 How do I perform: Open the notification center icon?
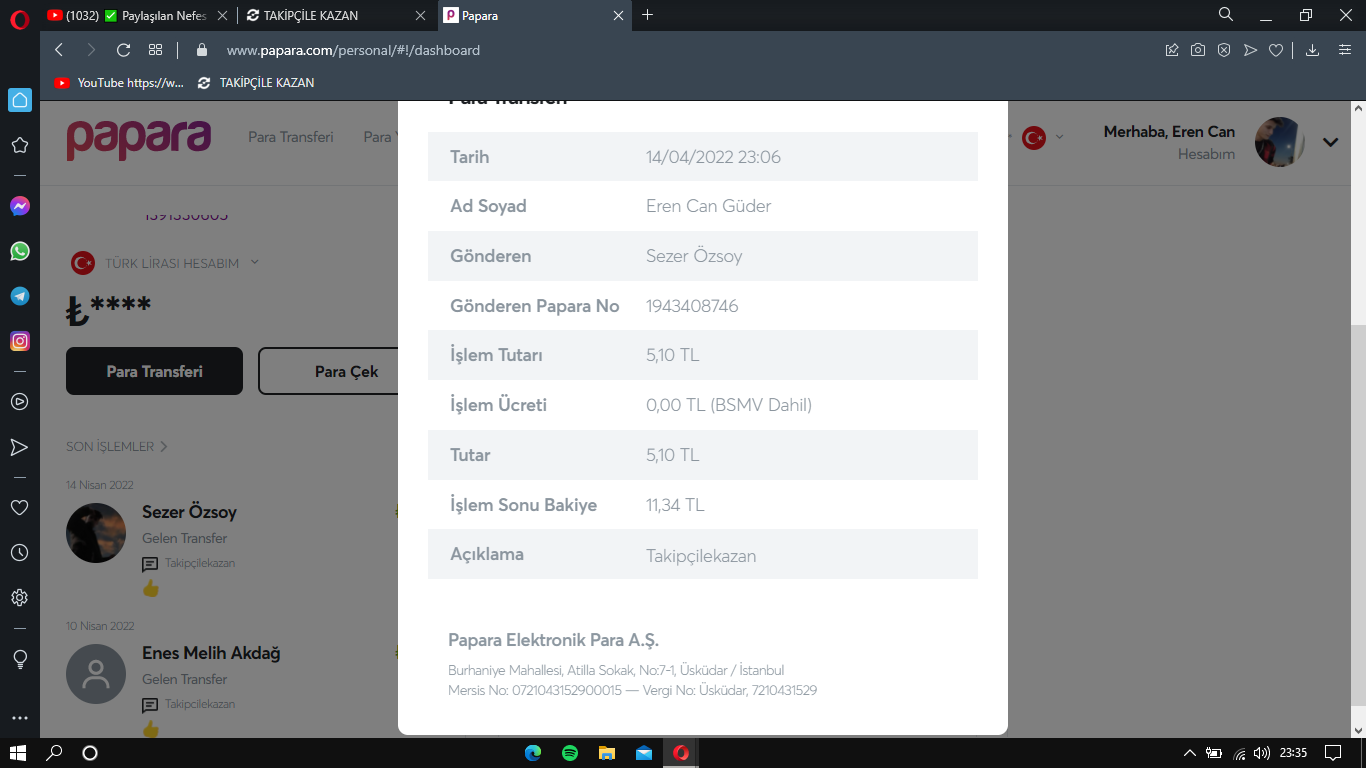[x=1332, y=753]
